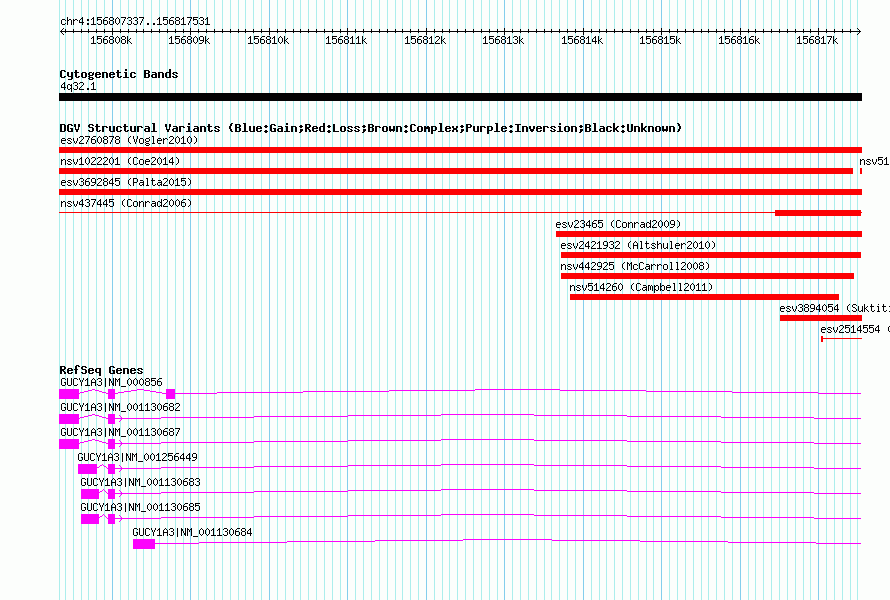Viewport: 890px width, 600px height.
Task: Open variant label esv23465 (Conrad2009)
Action: pos(618,224)
